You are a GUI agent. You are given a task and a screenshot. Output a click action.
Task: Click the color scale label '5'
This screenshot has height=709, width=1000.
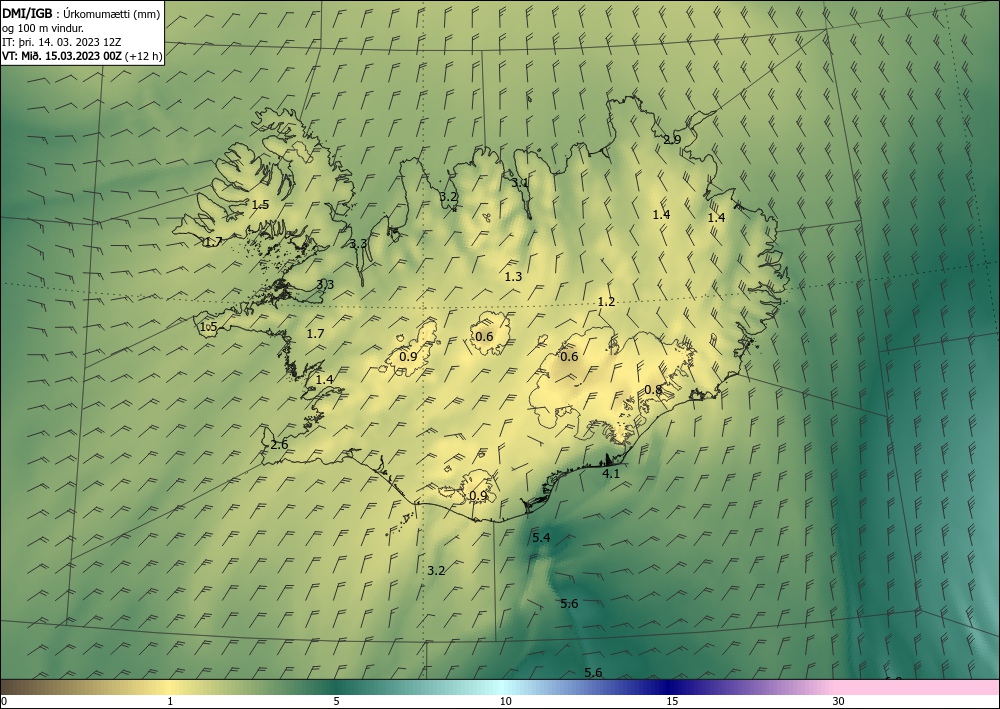tap(336, 701)
